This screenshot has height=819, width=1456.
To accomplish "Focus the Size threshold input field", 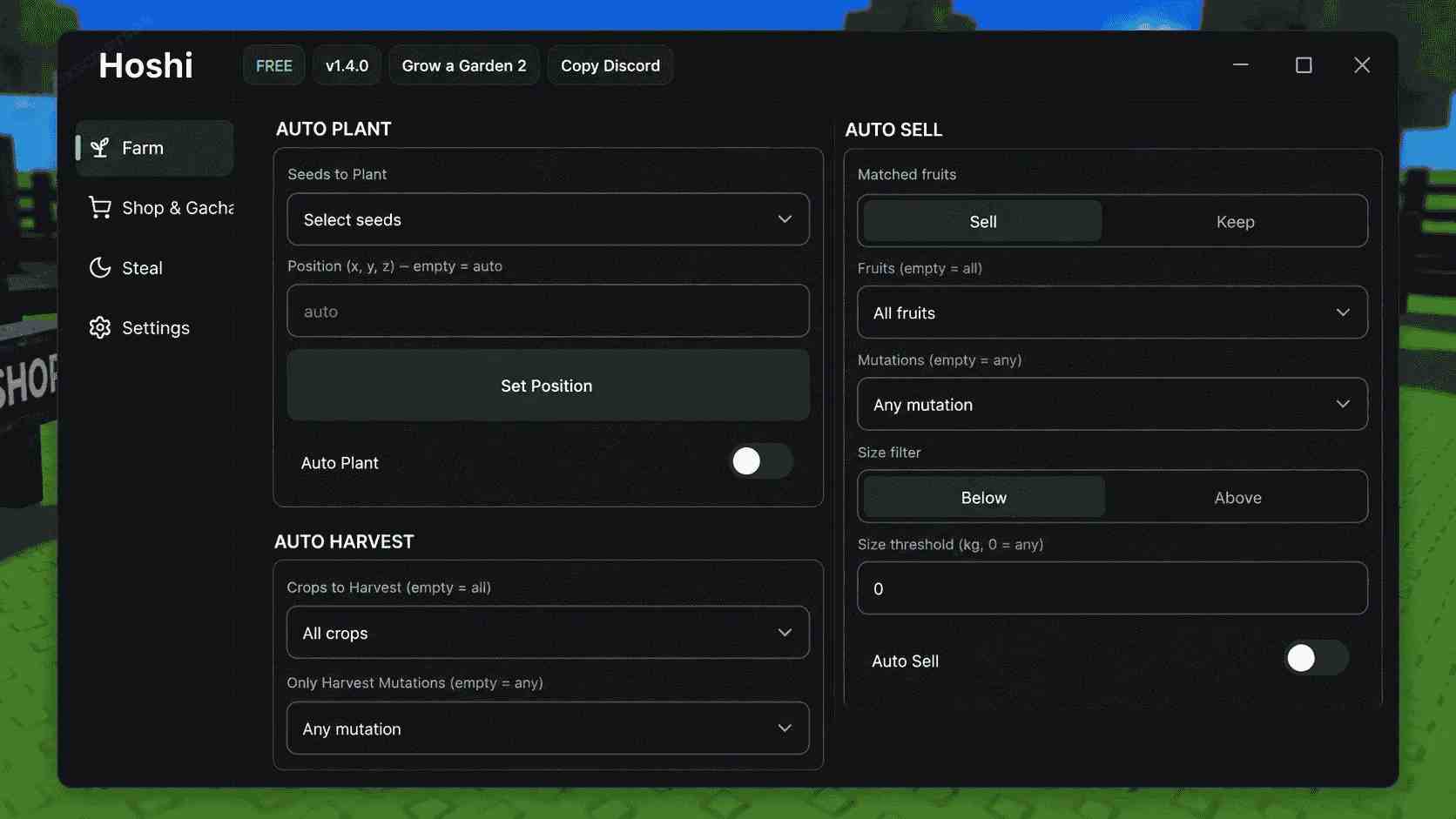I will [1112, 588].
